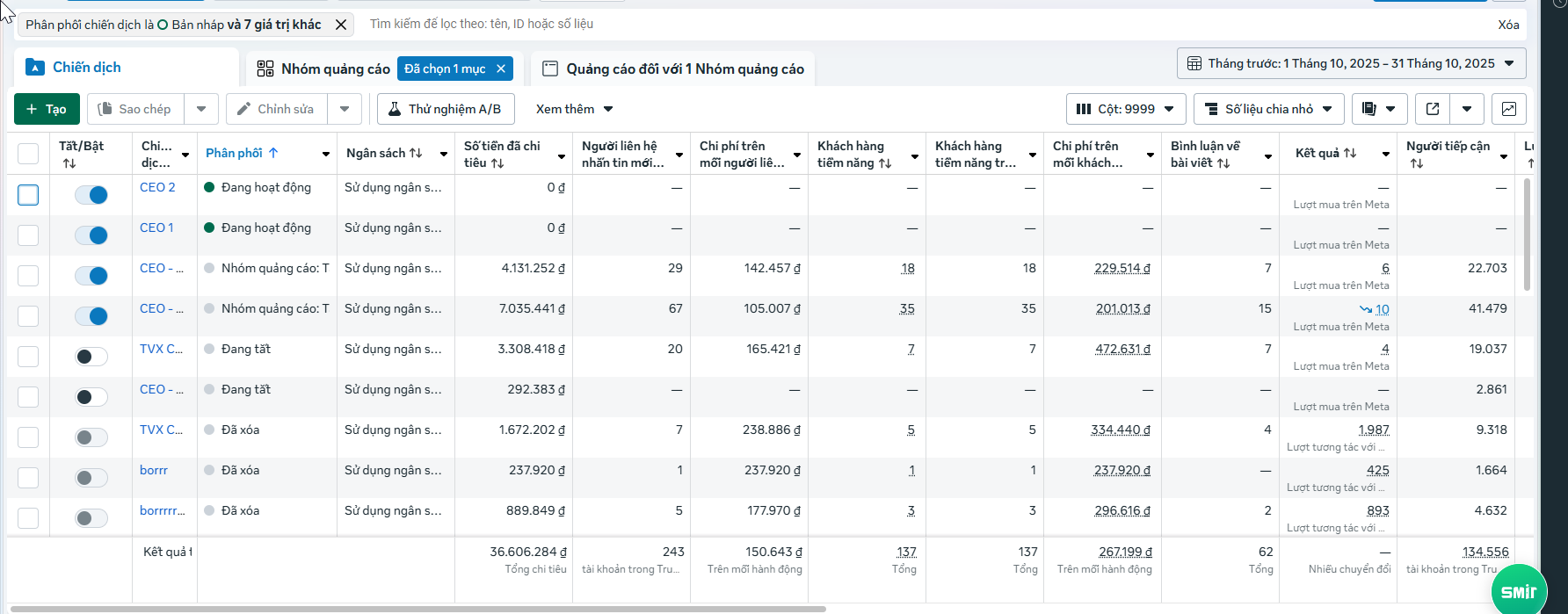1568x614 pixels.
Task: Click the Chỉnh sửa pencil button
Action: pyautogui.click(x=276, y=109)
